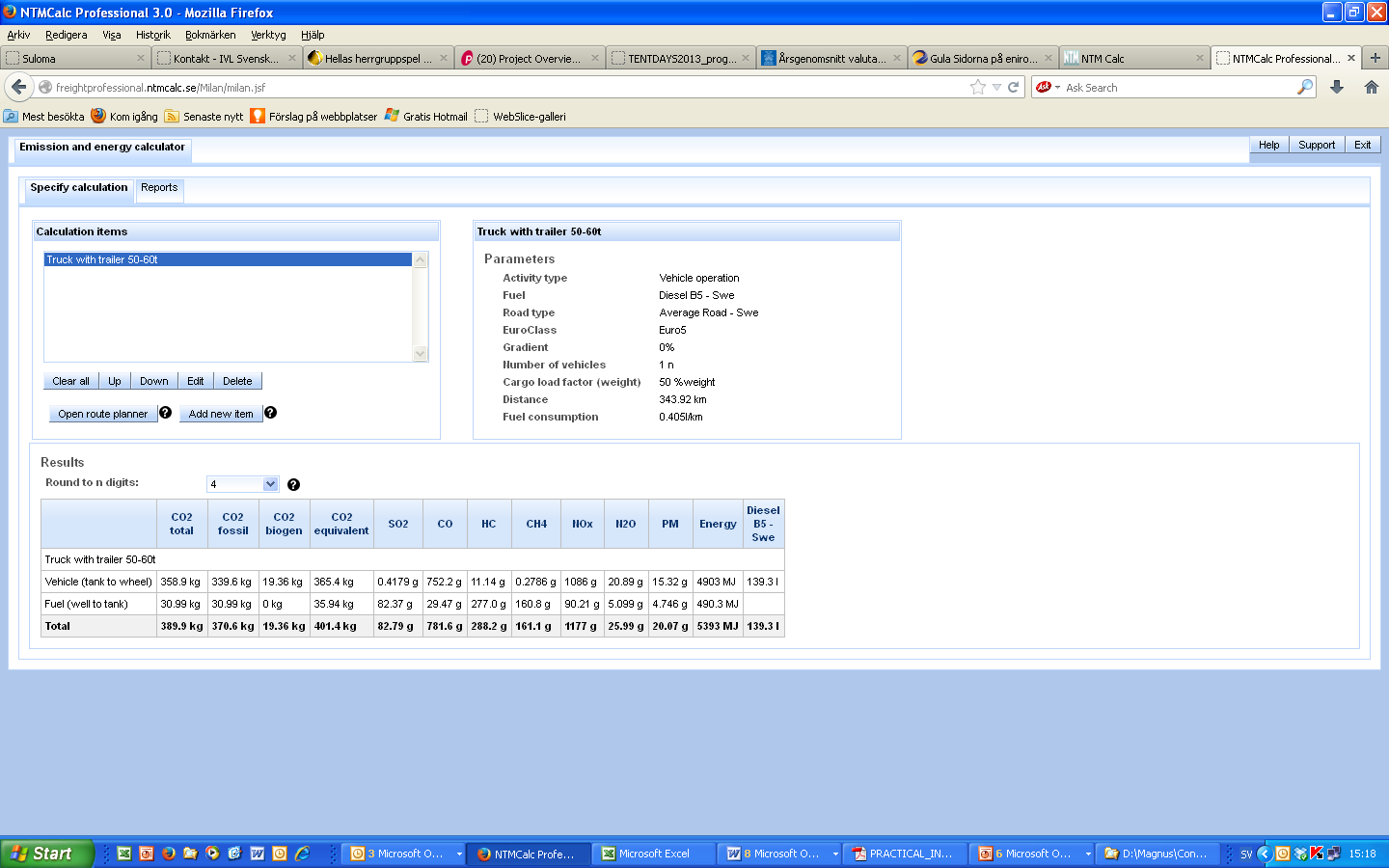
Task: Open the Redigera menu
Action: pyautogui.click(x=66, y=35)
